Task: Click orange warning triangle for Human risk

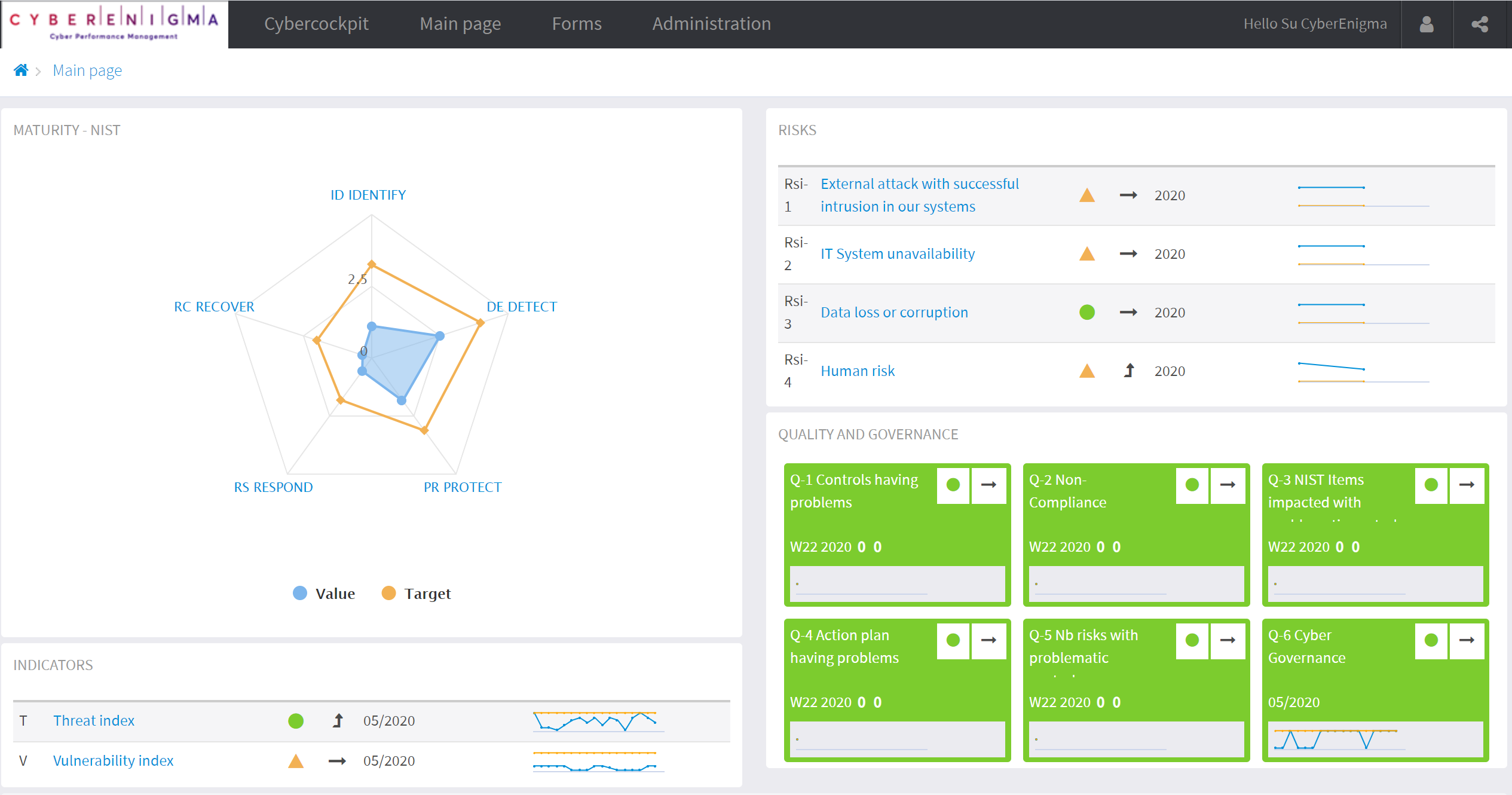Action: 1086,371
